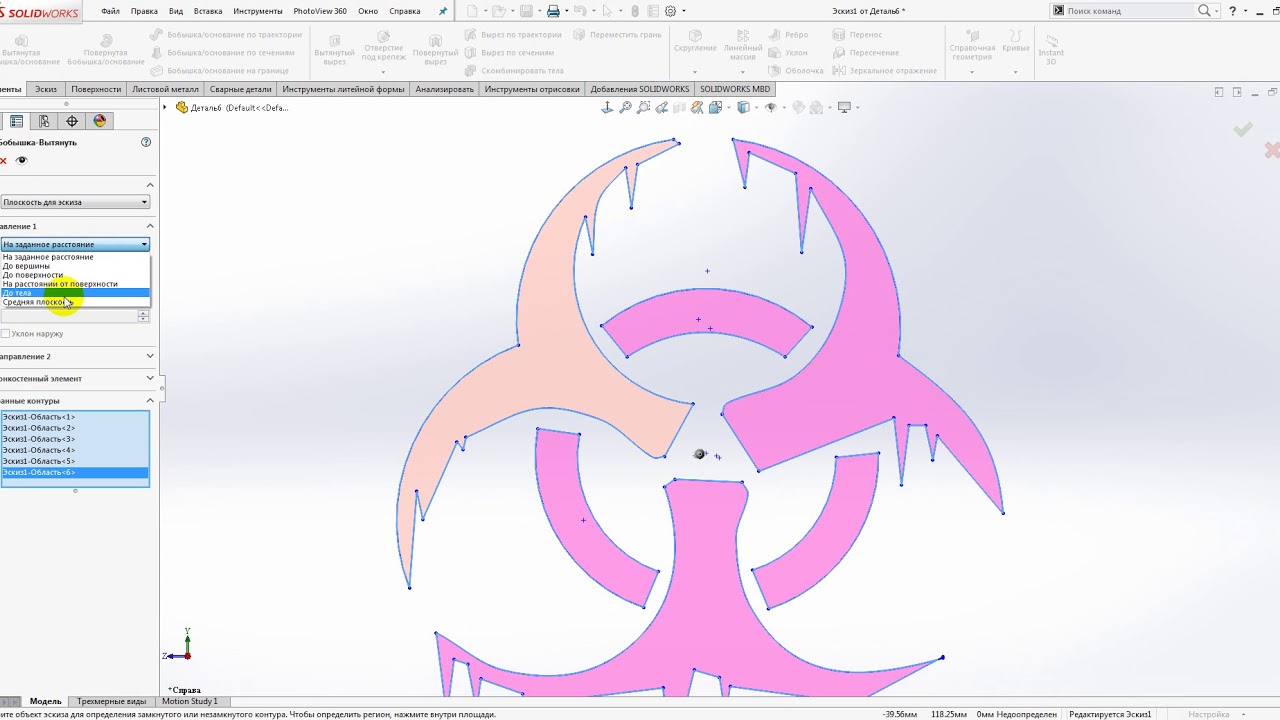Switch to the Эскиз tab
This screenshot has height=720, width=1280.
coord(46,89)
